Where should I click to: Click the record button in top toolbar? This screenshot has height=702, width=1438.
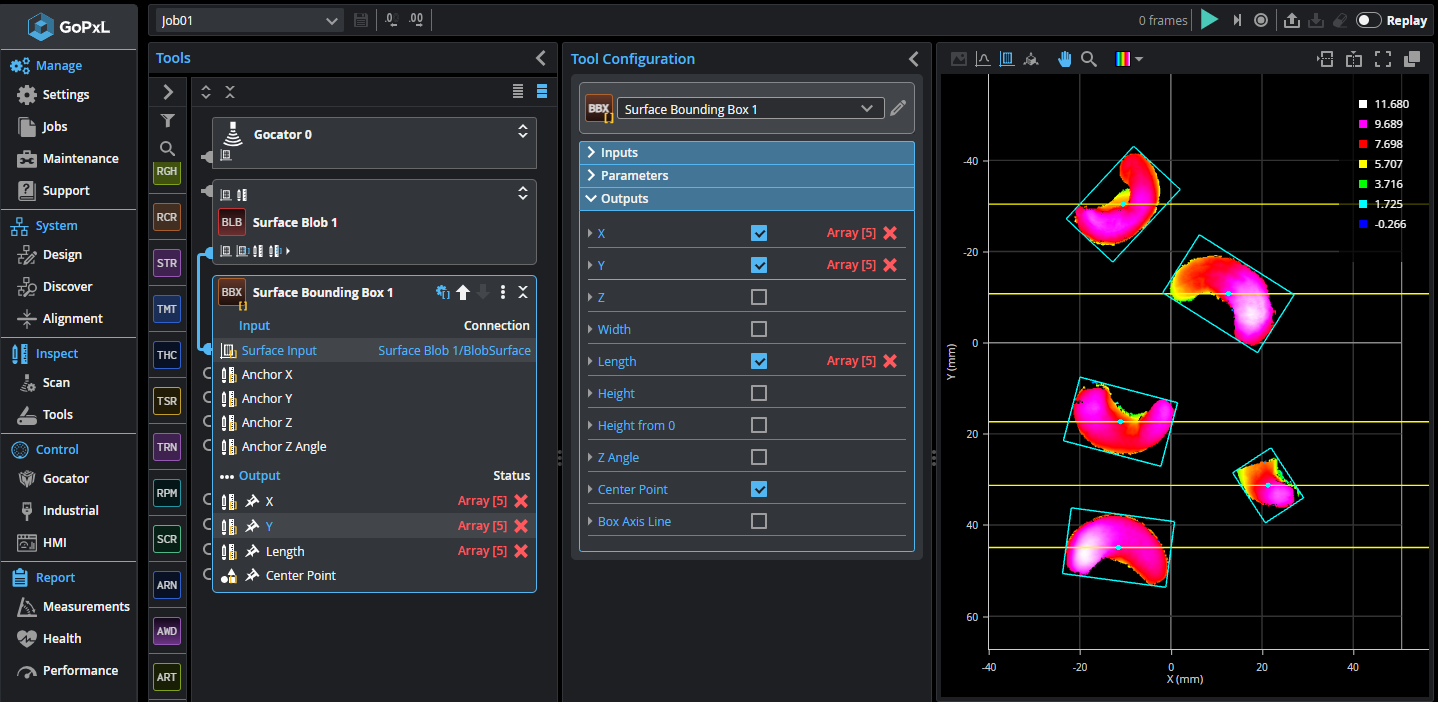pos(1261,20)
